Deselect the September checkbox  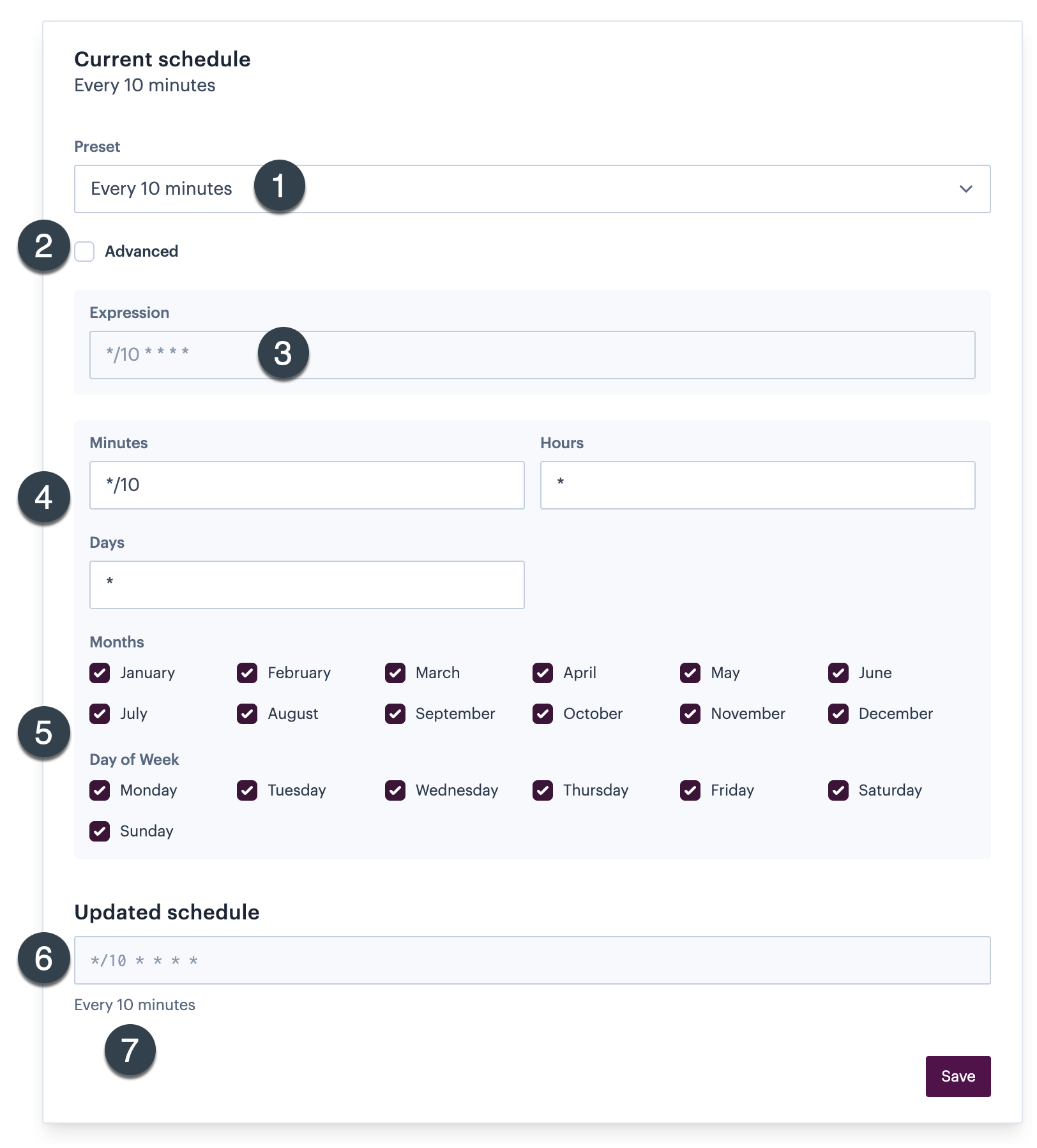coord(395,714)
